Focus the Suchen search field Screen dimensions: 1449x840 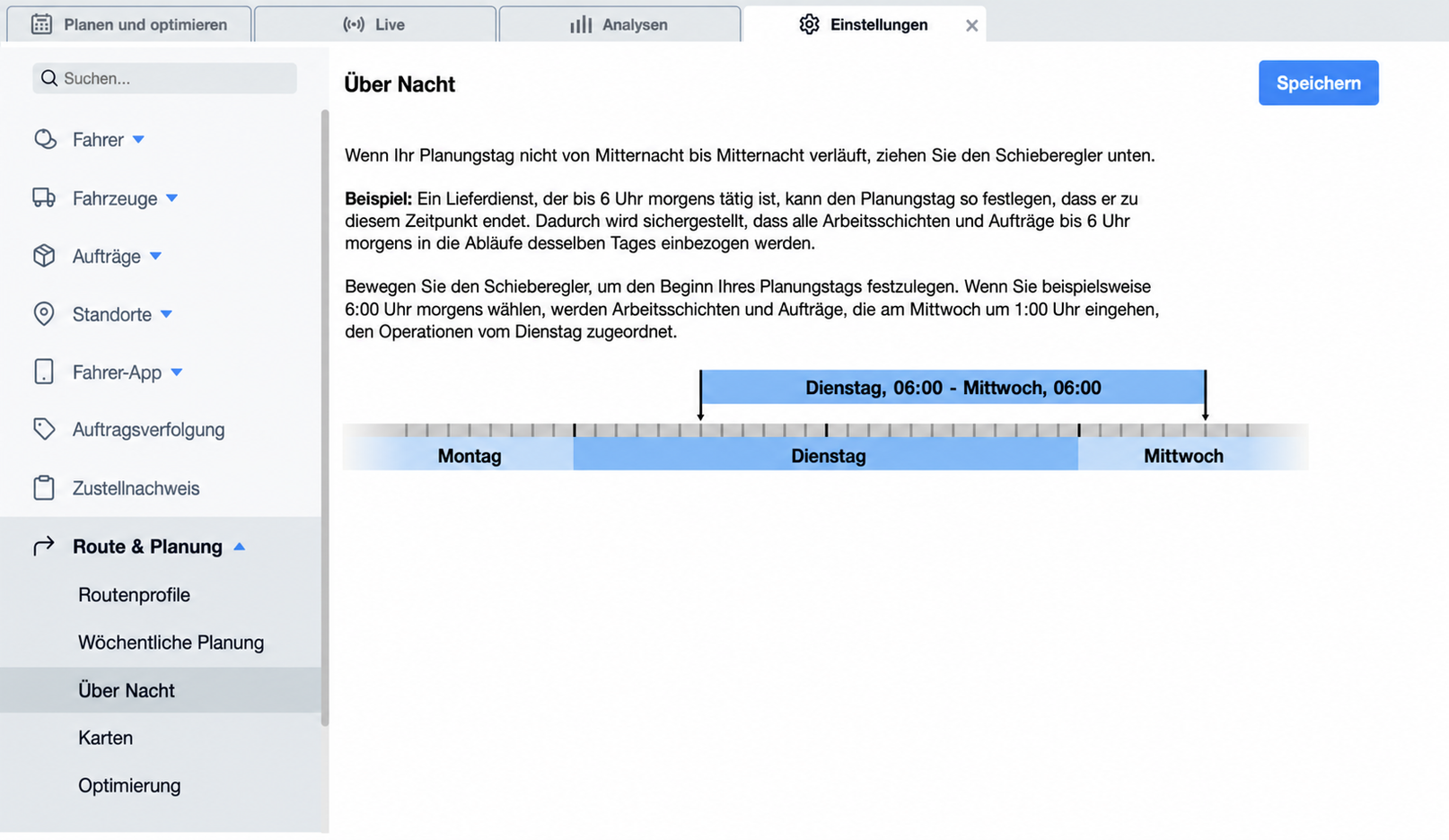tap(164, 78)
